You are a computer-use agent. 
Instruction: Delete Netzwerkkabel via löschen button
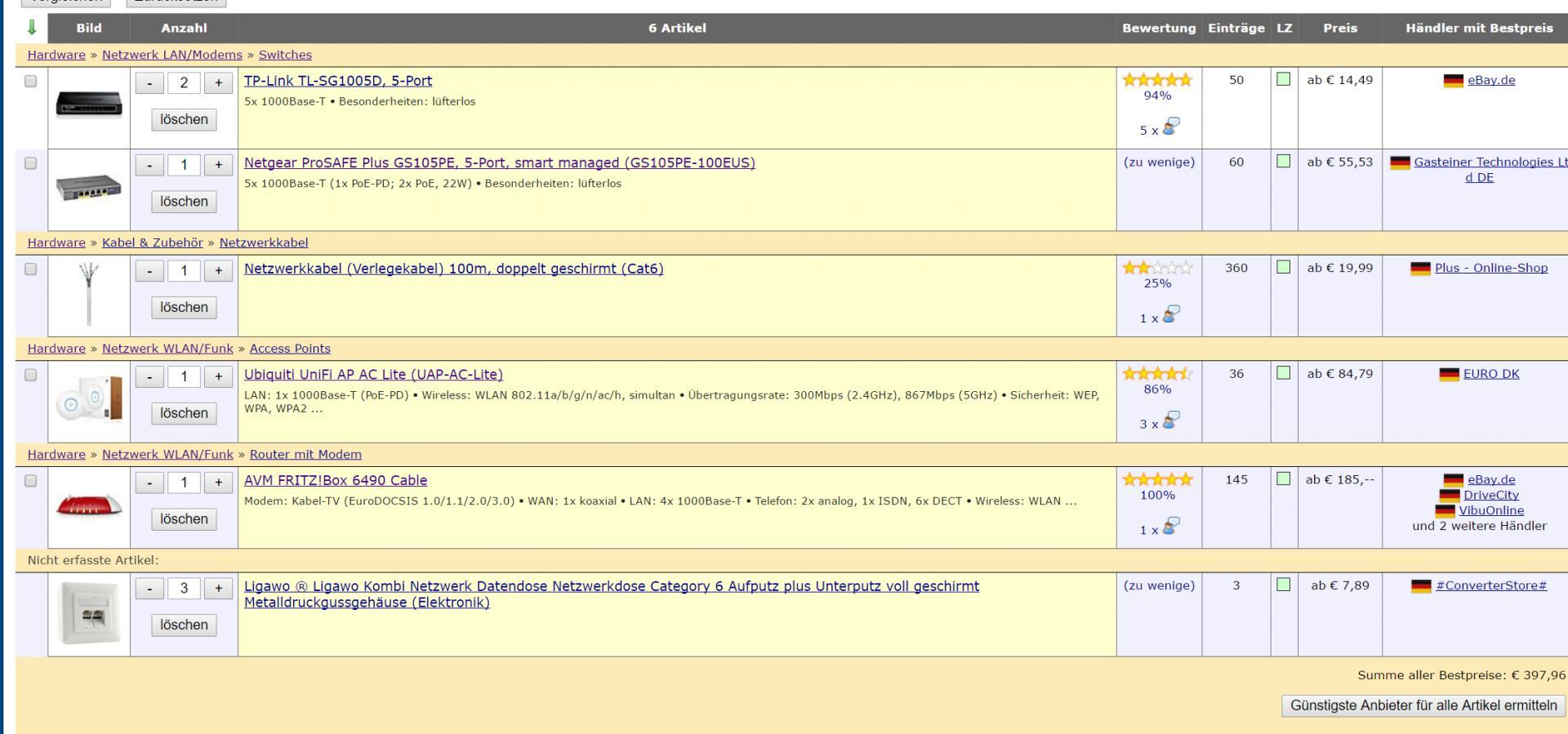tap(184, 308)
